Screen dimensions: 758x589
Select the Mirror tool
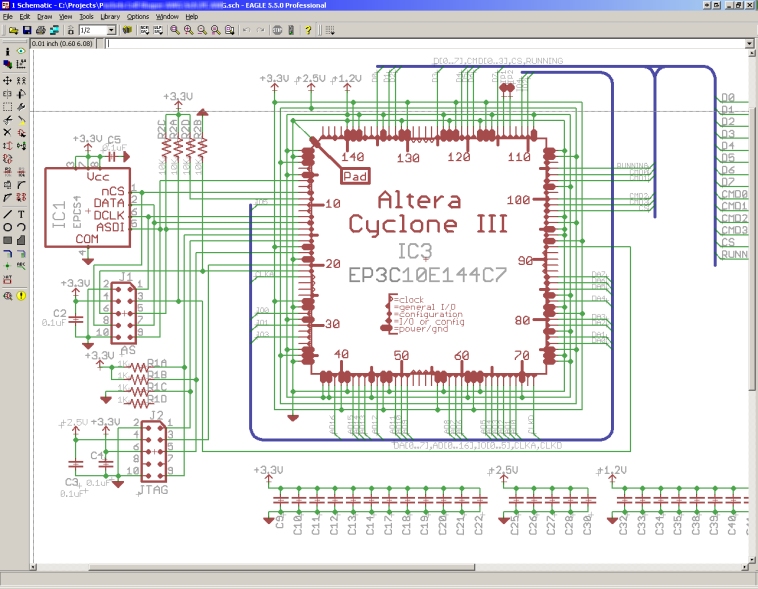click(x=7, y=93)
